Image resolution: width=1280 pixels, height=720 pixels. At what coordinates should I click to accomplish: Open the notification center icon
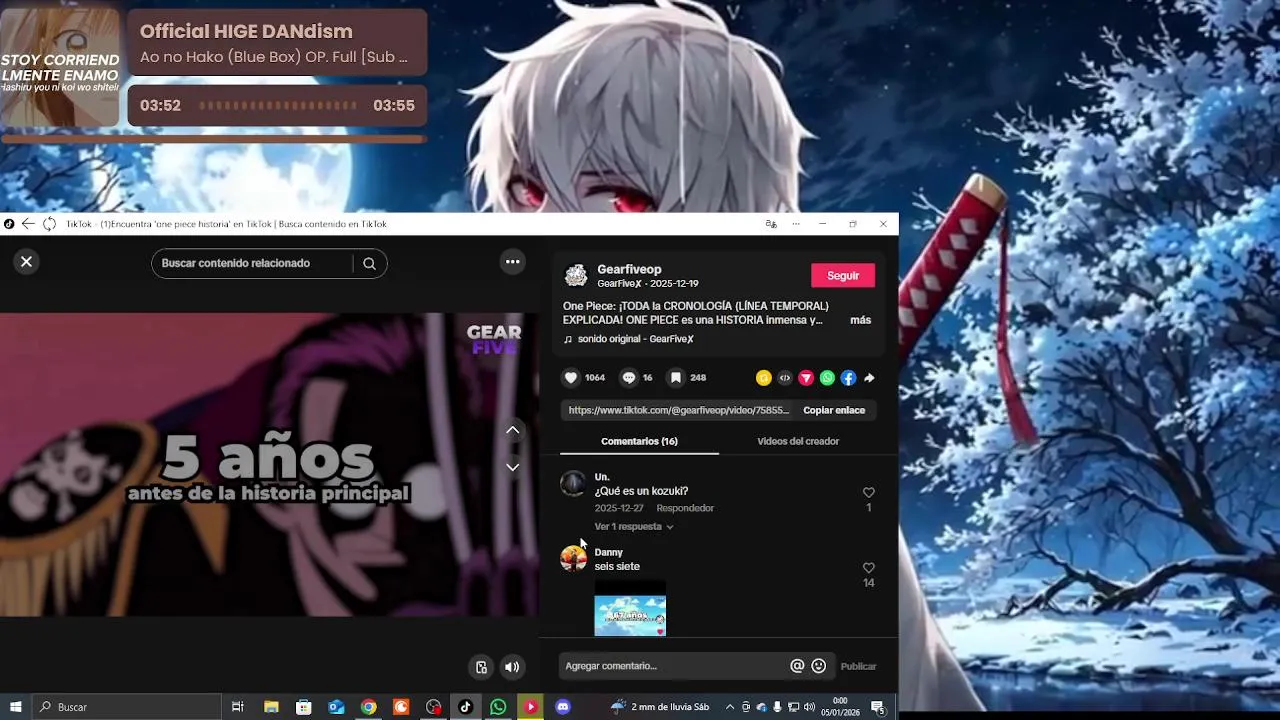877,708
